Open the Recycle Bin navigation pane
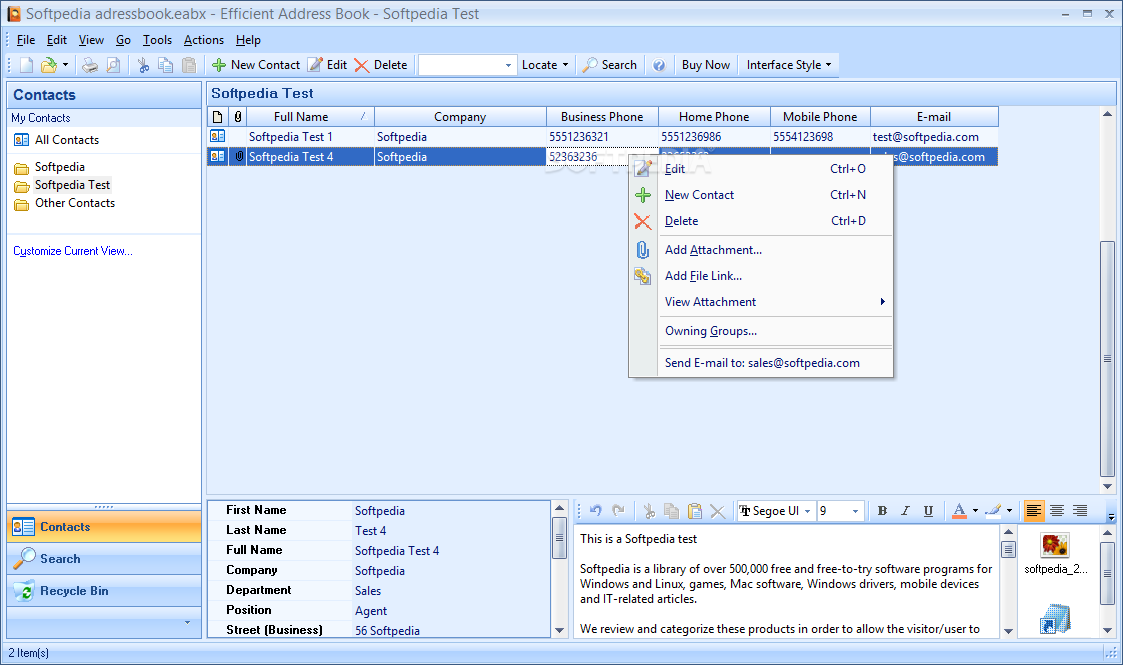1123x665 pixels. coord(104,591)
